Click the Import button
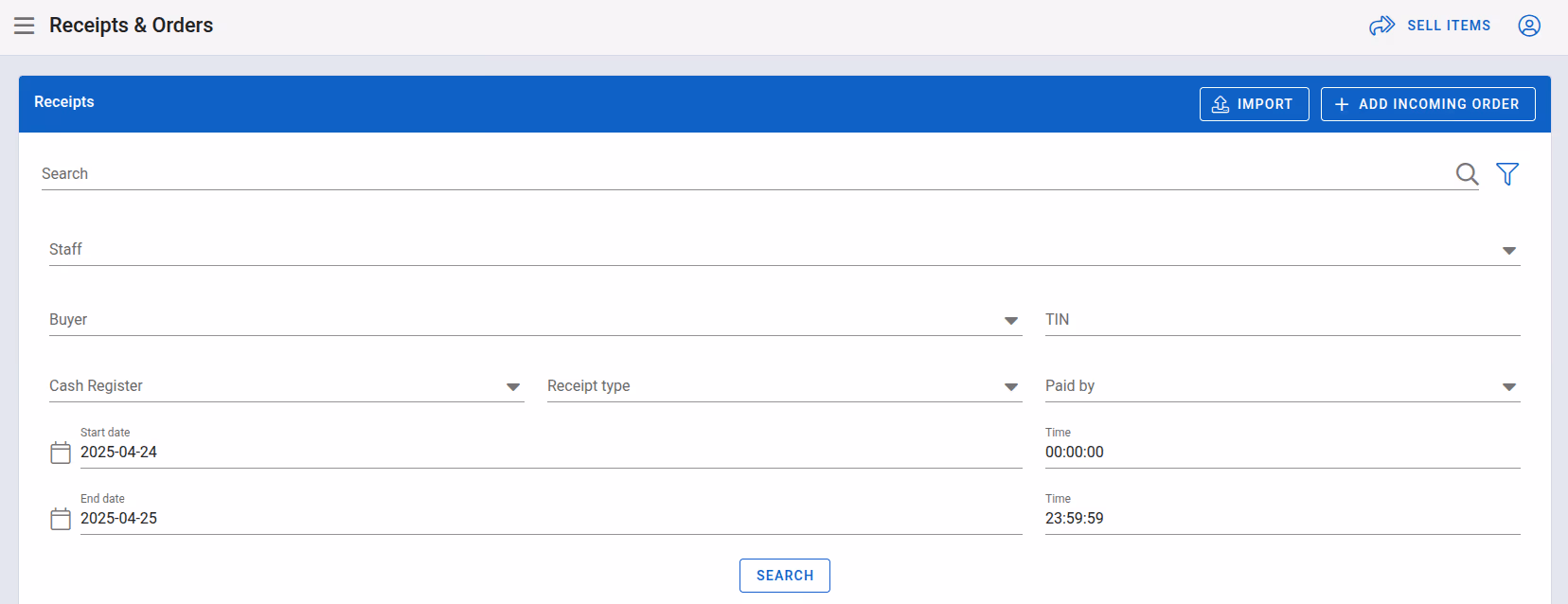Viewport: 1568px width, 604px height. 1254,104
